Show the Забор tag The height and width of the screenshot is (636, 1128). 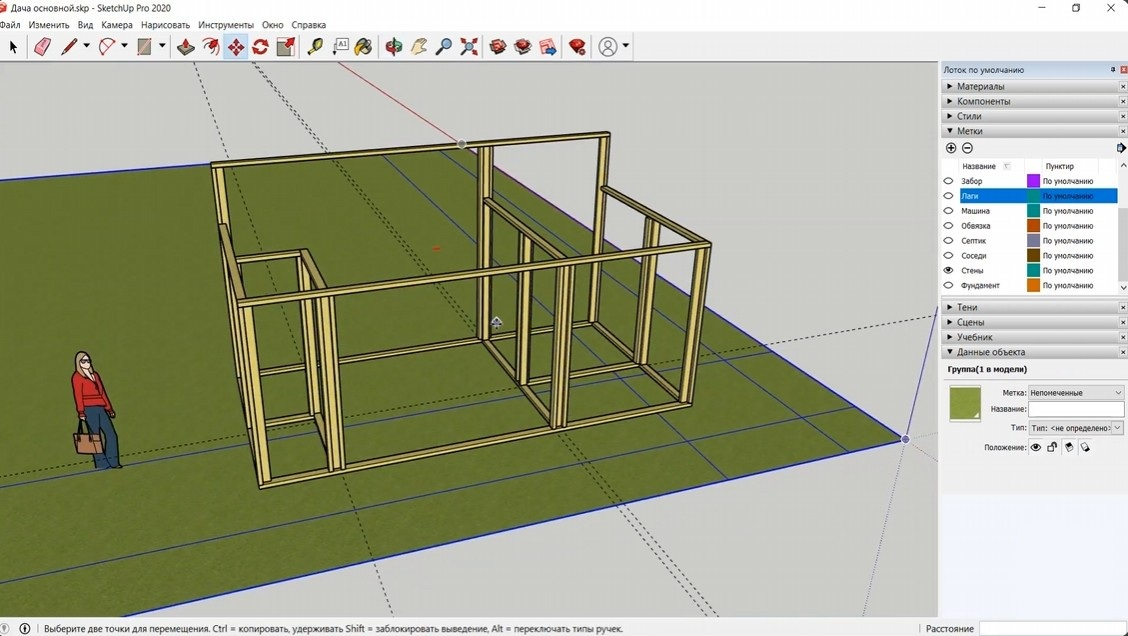point(948,181)
